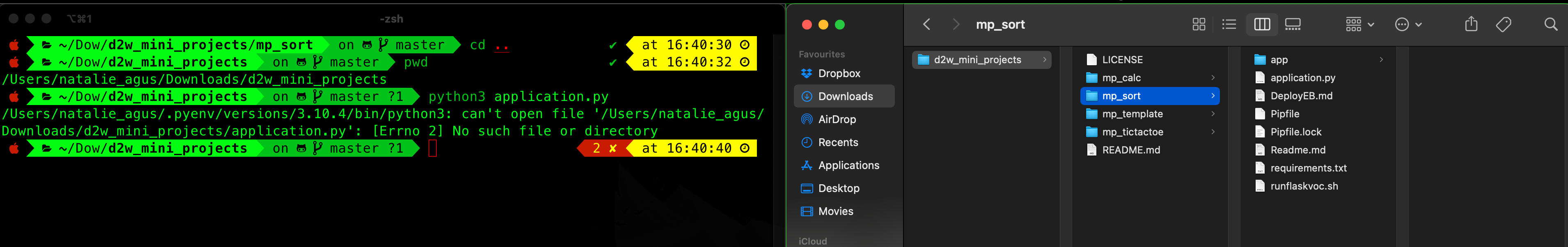Open Finder search magnifier
The width and height of the screenshot is (1568, 247).
pos(1550,24)
